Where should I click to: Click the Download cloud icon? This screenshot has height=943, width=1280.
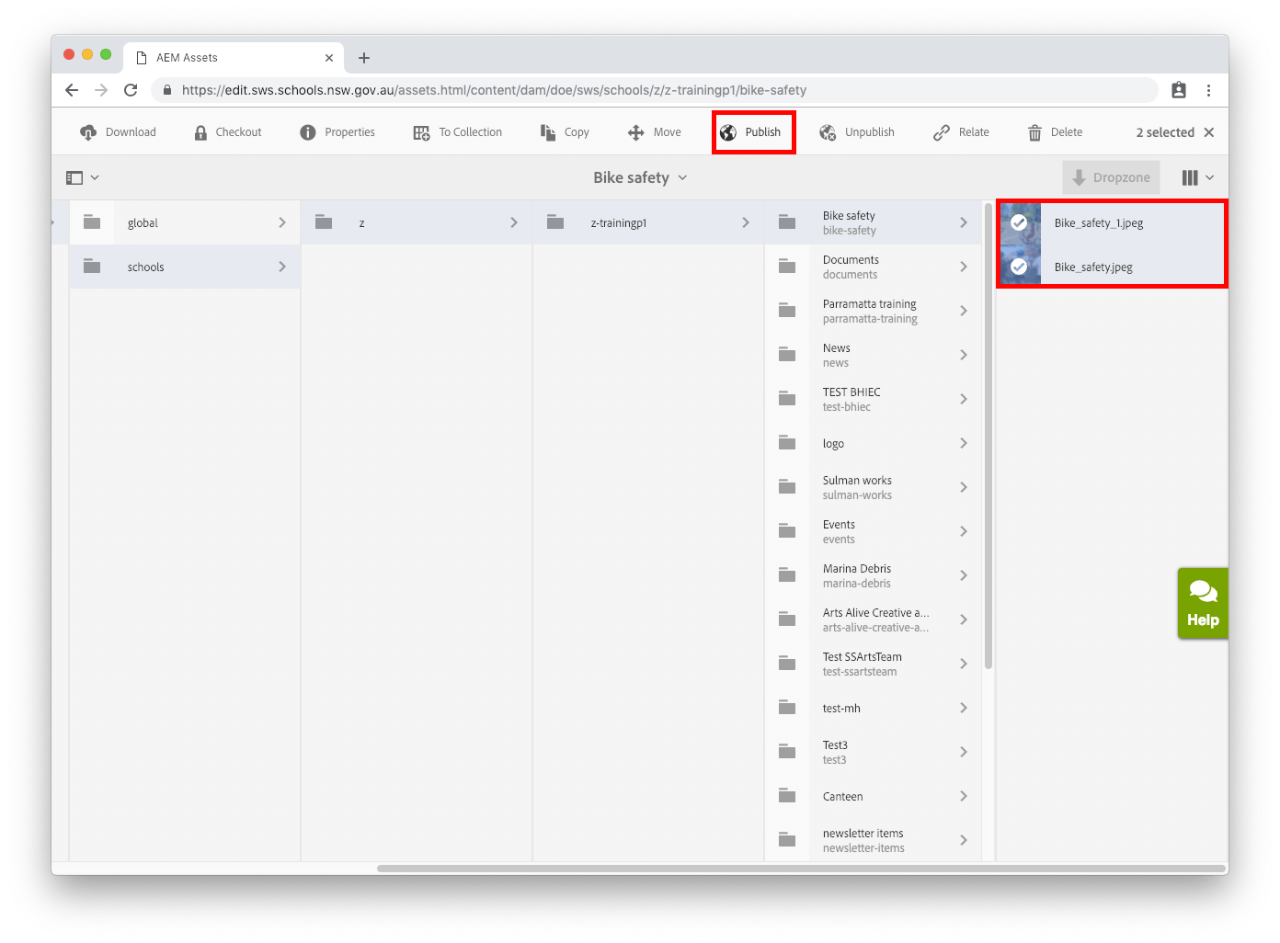pyautogui.click(x=88, y=132)
